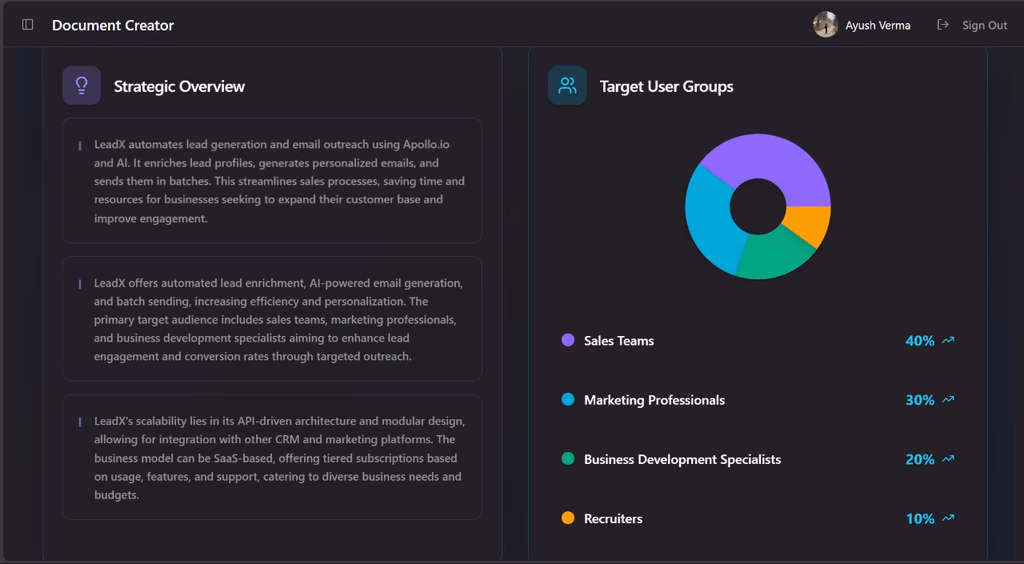Click the 40% value
Screen dimensions: 1024x564
pyautogui.click(x=920, y=340)
